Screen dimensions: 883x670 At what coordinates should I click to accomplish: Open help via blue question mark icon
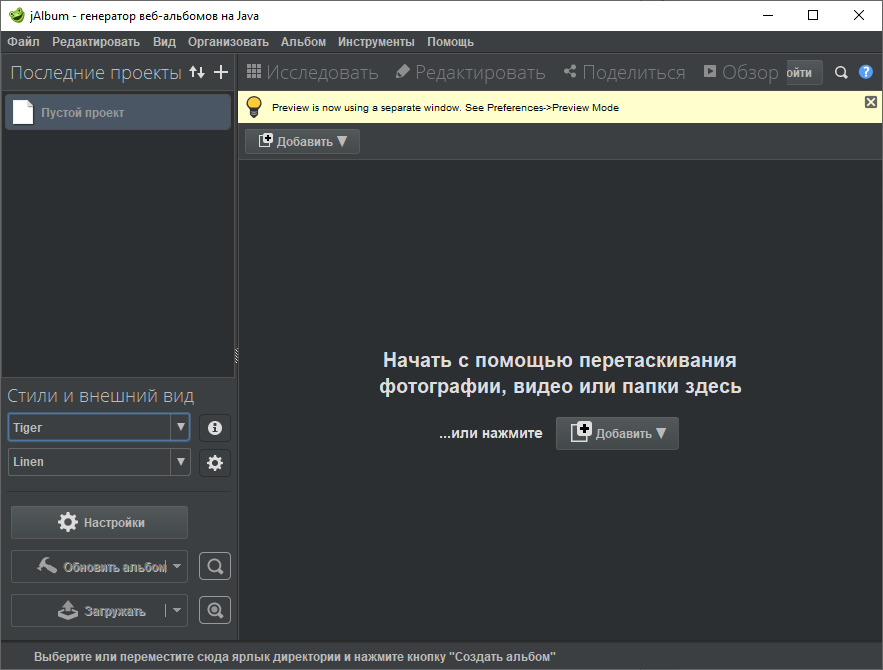[866, 72]
